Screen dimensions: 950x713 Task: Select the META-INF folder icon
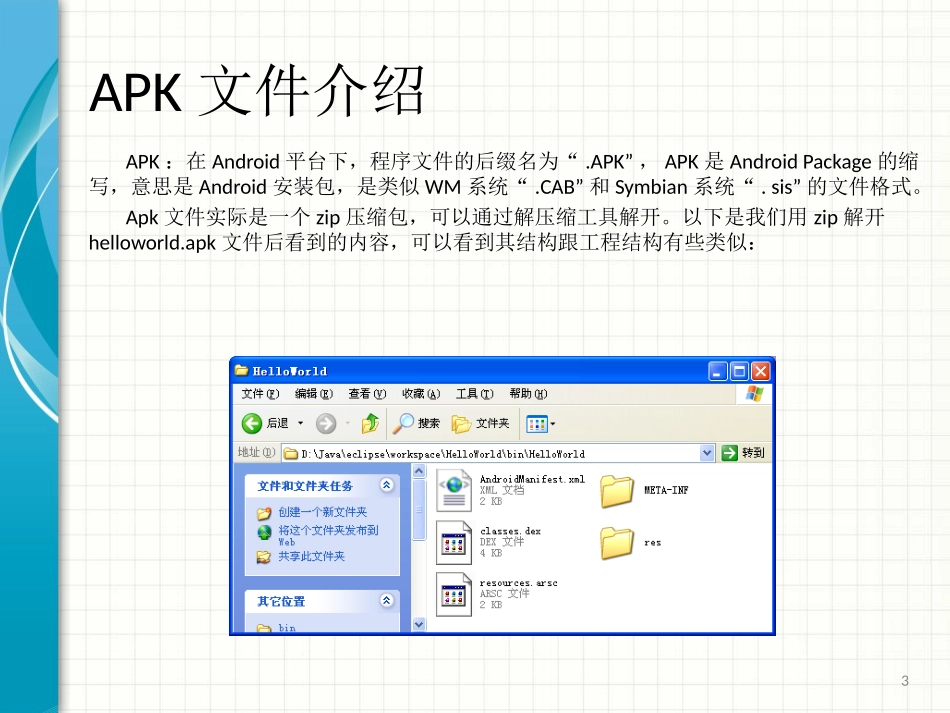[617, 491]
